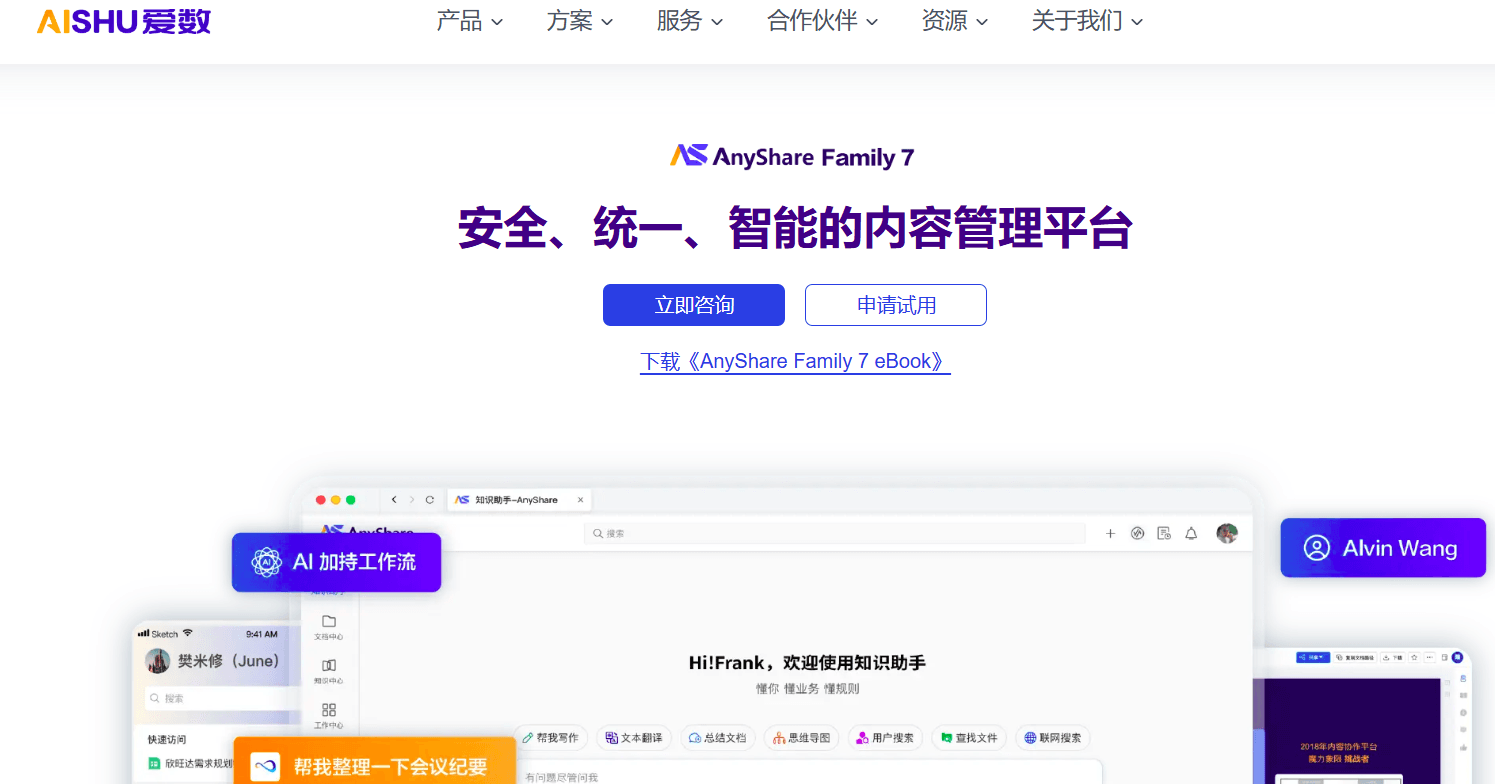1495x784 pixels.
Task: Click the activity pulse icon in the AnyShare header
Action: (x=1137, y=534)
